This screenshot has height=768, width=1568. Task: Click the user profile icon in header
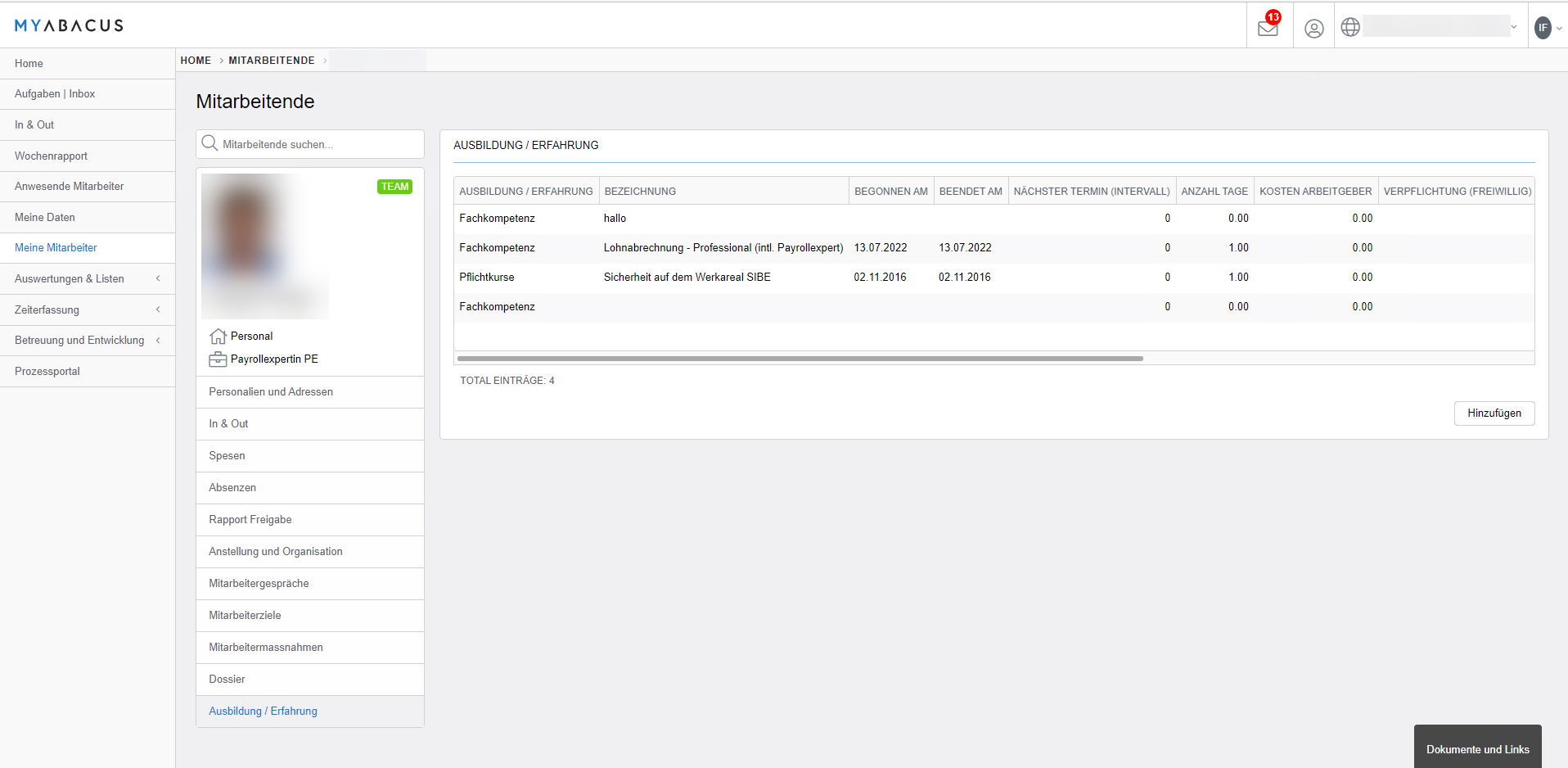pos(1313,29)
